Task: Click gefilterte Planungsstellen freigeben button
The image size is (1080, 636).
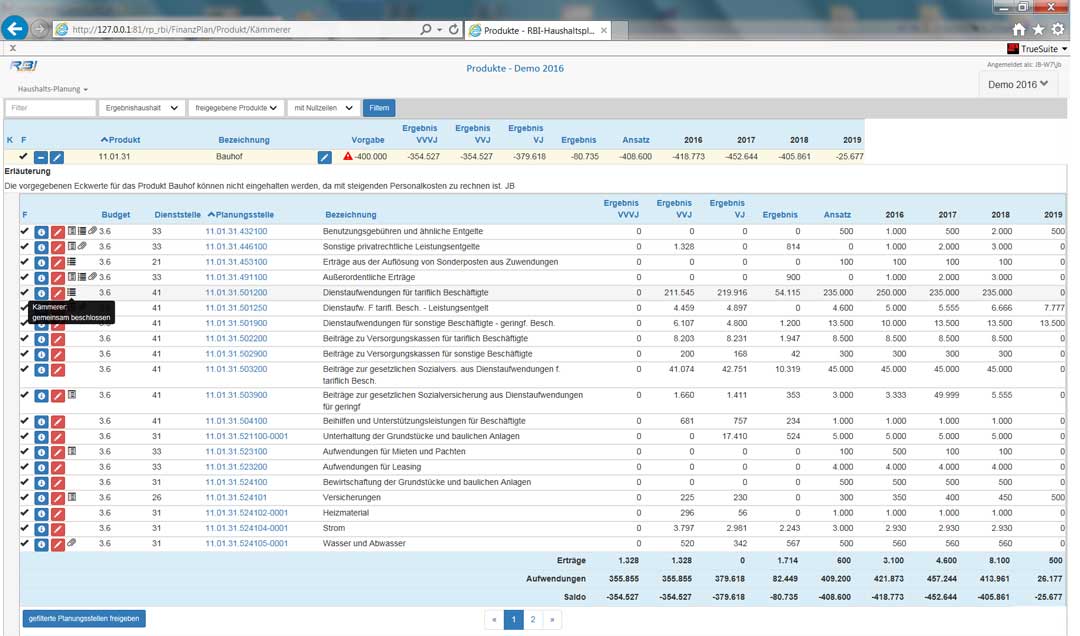Action: click(84, 619)
